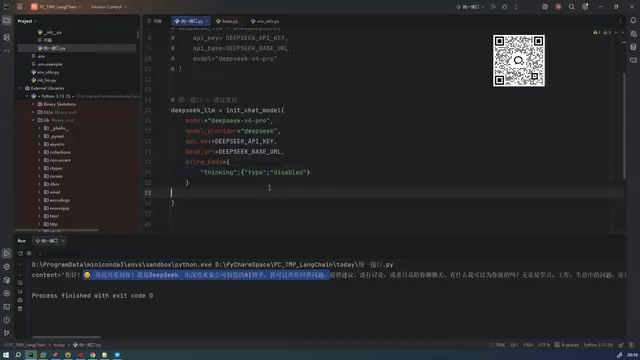Open Run panel toolbar more options
Image resolution: width=640 pixels, height=360 pixels.
(x=40, y=253)
